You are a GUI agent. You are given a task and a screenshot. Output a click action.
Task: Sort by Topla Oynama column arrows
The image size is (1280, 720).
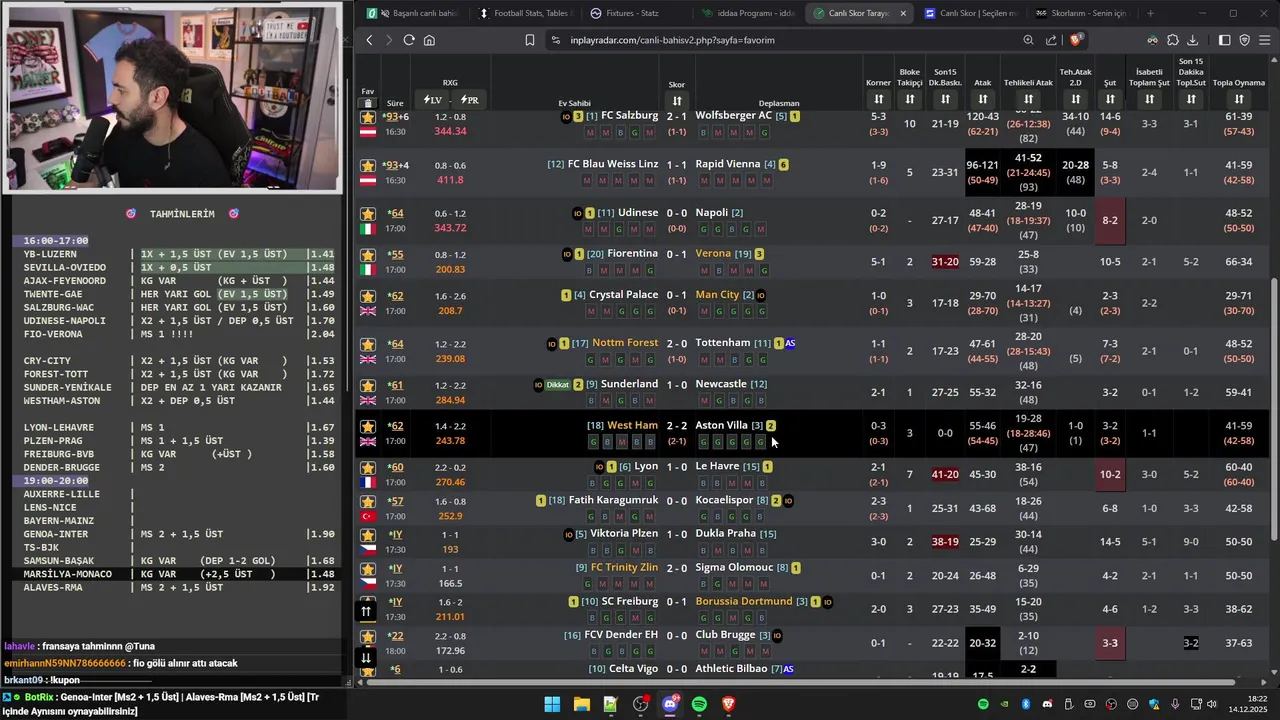[1239, 99]
